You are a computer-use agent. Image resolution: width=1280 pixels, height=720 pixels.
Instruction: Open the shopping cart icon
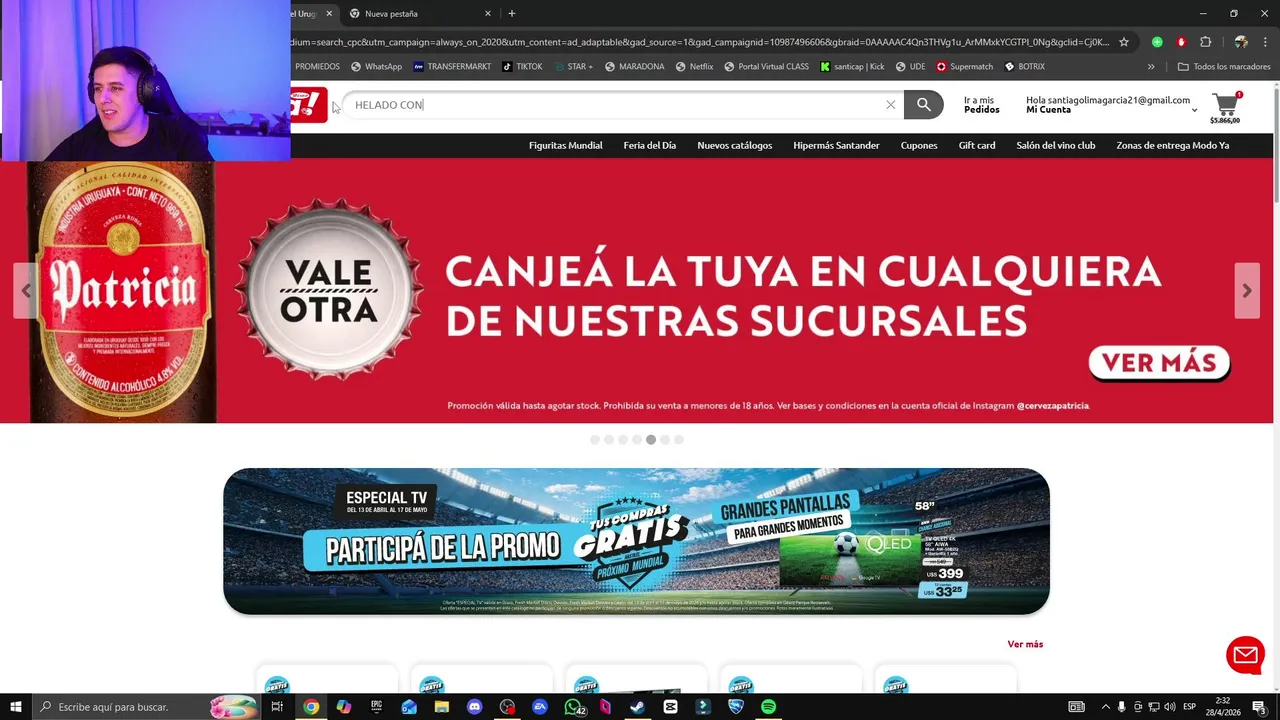point(1225,104)
